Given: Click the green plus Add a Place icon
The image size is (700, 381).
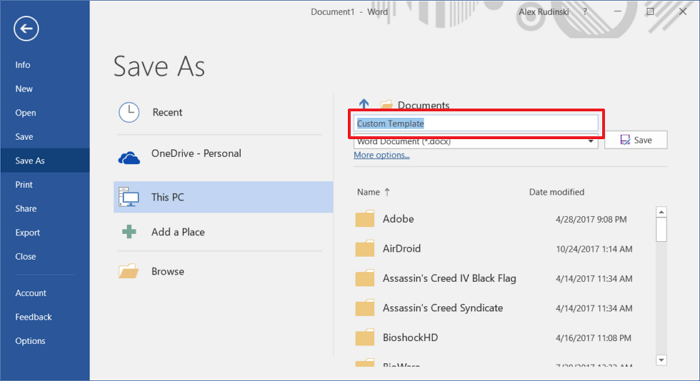Looking at the screenshot, I should [129, 232].
